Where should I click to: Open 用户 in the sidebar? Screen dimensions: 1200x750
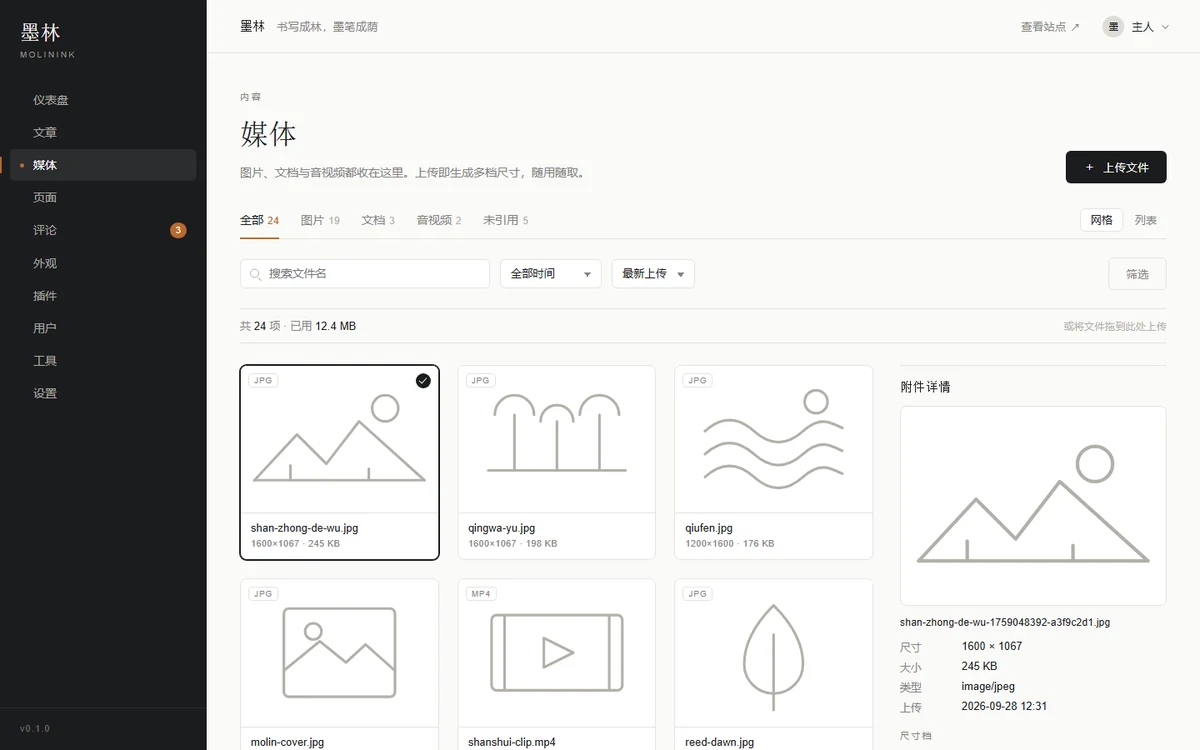pos(103,328)
